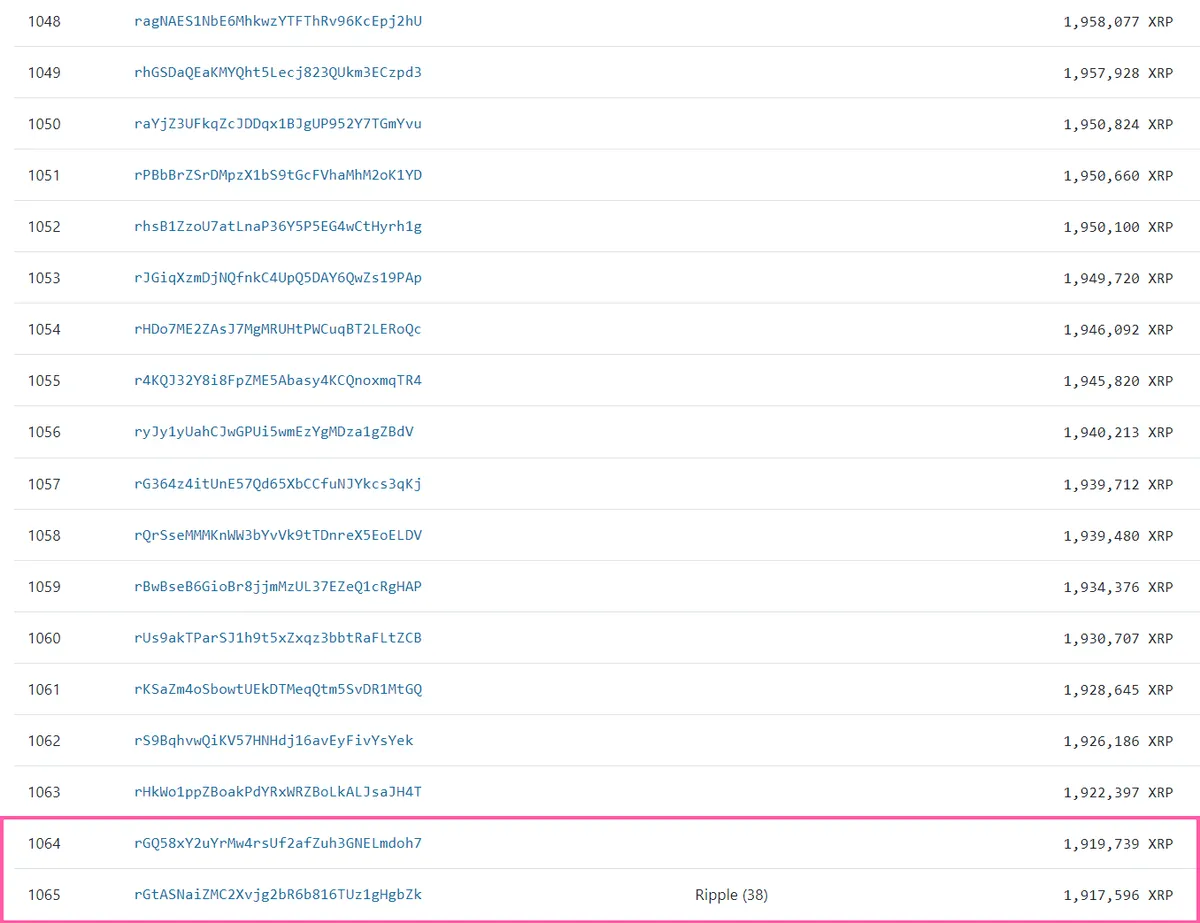The image size is (1200, 923).
Task: Click balance 1,950,824 XRP
Action: tap(1118, 124)
